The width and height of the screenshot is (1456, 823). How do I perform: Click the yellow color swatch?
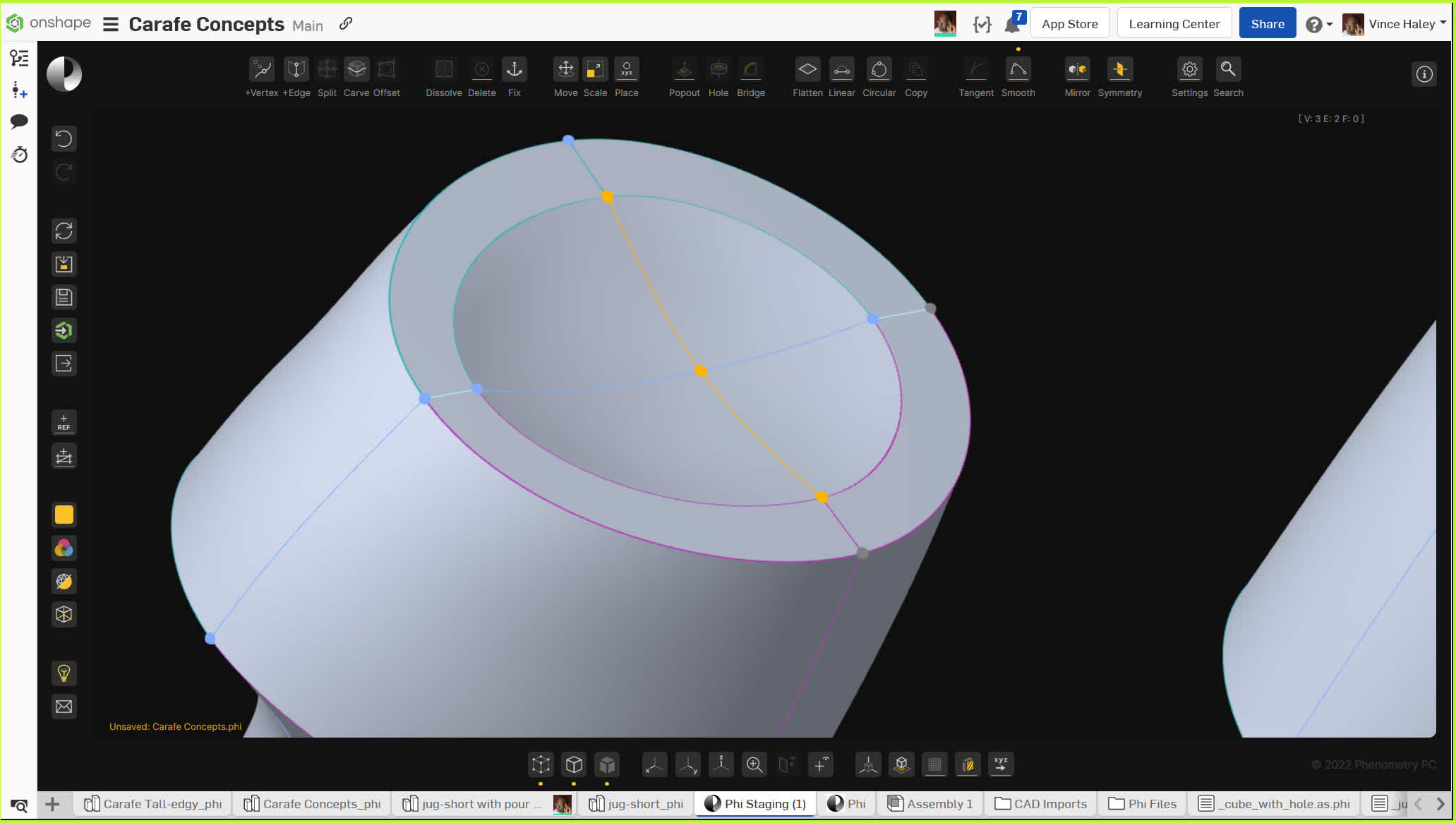pyautogui.click(x=64, y=515)
